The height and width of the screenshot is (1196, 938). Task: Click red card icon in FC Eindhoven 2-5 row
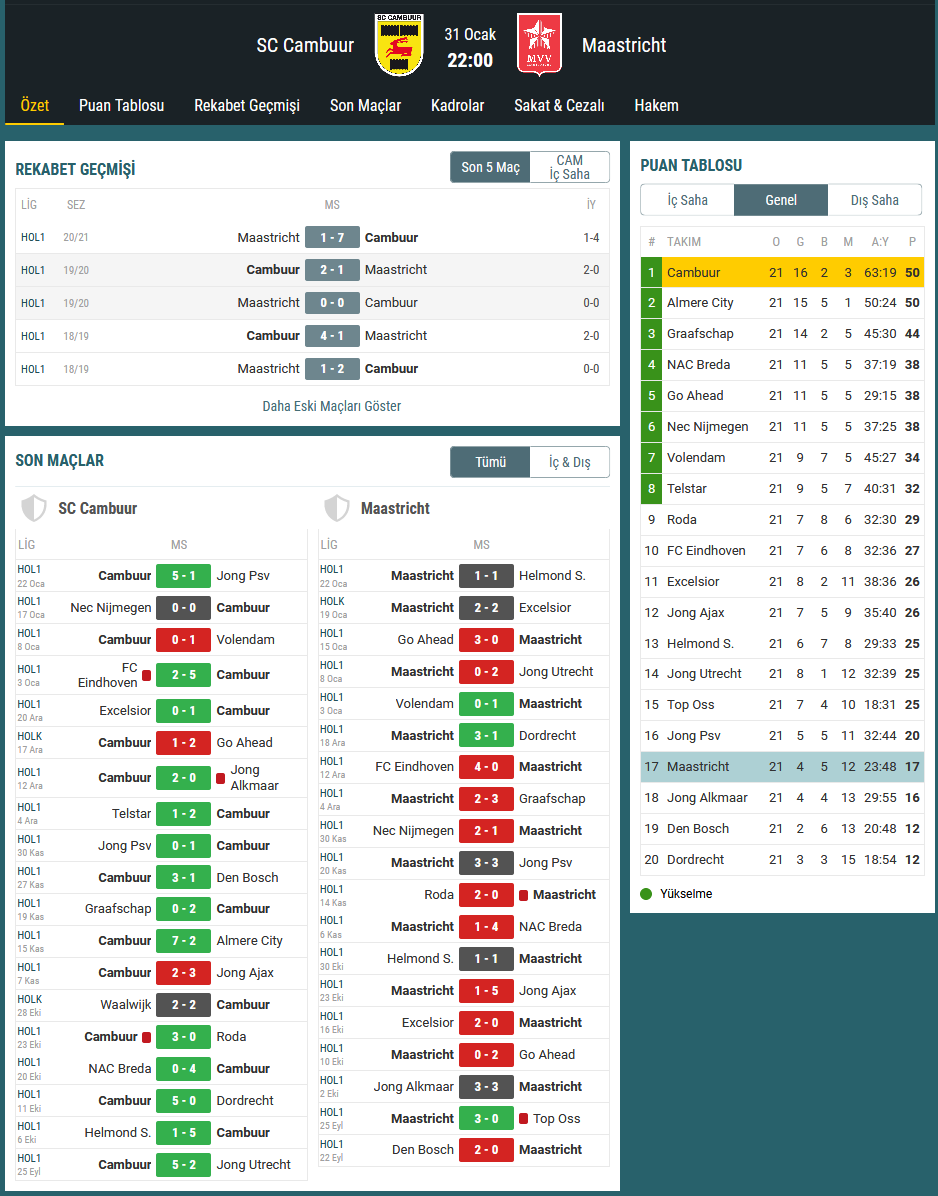click(146, 675)
